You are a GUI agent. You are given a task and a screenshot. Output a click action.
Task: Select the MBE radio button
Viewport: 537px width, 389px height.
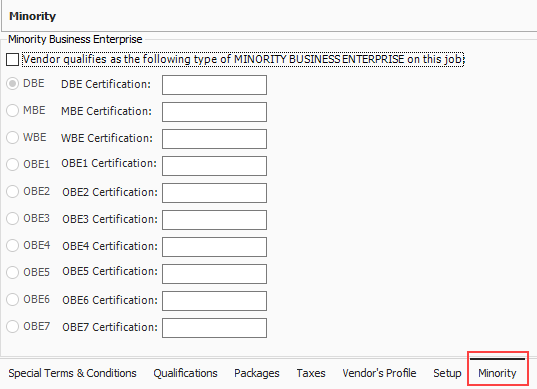click(12, 111)
